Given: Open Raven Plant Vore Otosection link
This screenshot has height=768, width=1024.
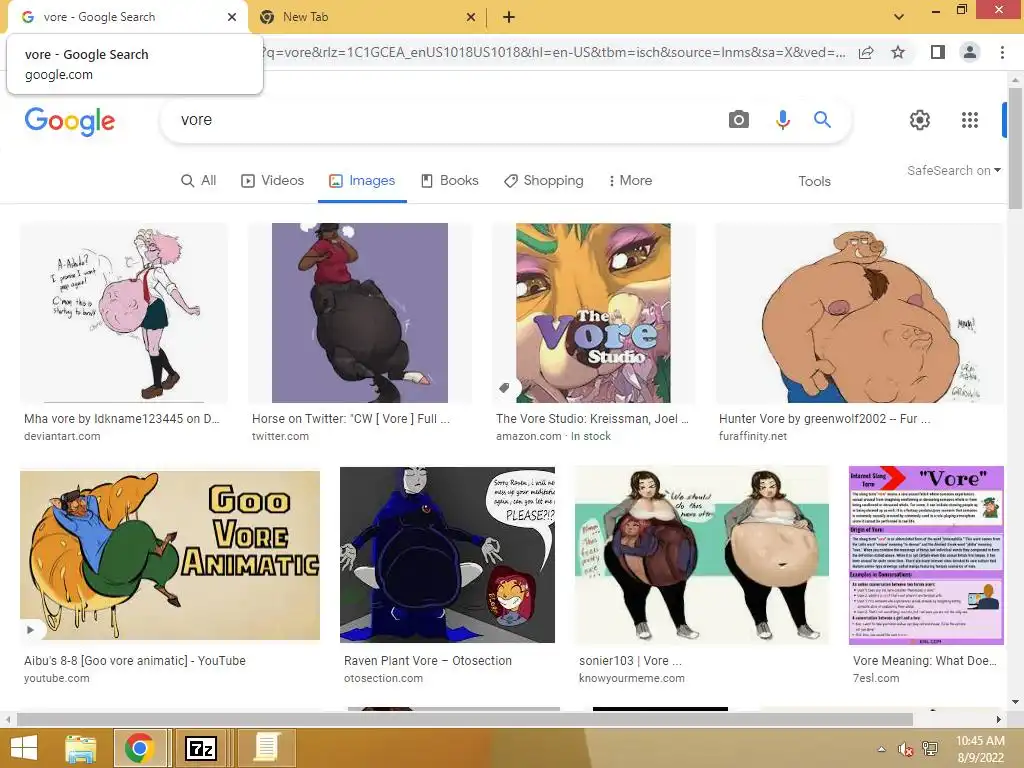Looking at the screenshot, I should [428, 660].
